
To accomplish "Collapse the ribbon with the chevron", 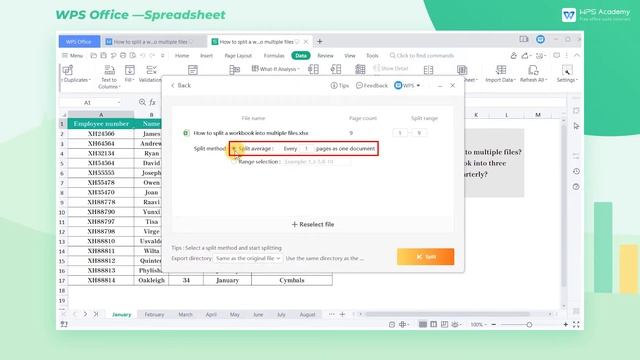I will coord(577,56).
